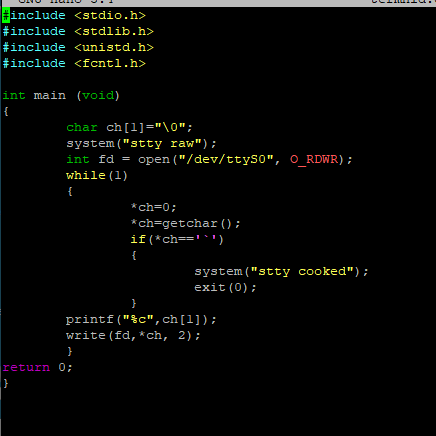
Task: Click the line '#include <stdlib.h>'
Action: (x=78, y=31)
